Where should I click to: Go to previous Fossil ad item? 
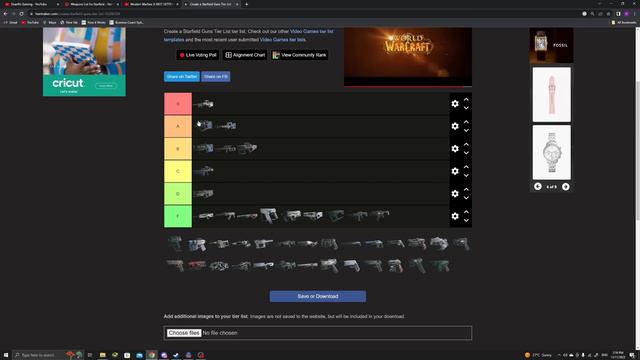pos(538,187)
